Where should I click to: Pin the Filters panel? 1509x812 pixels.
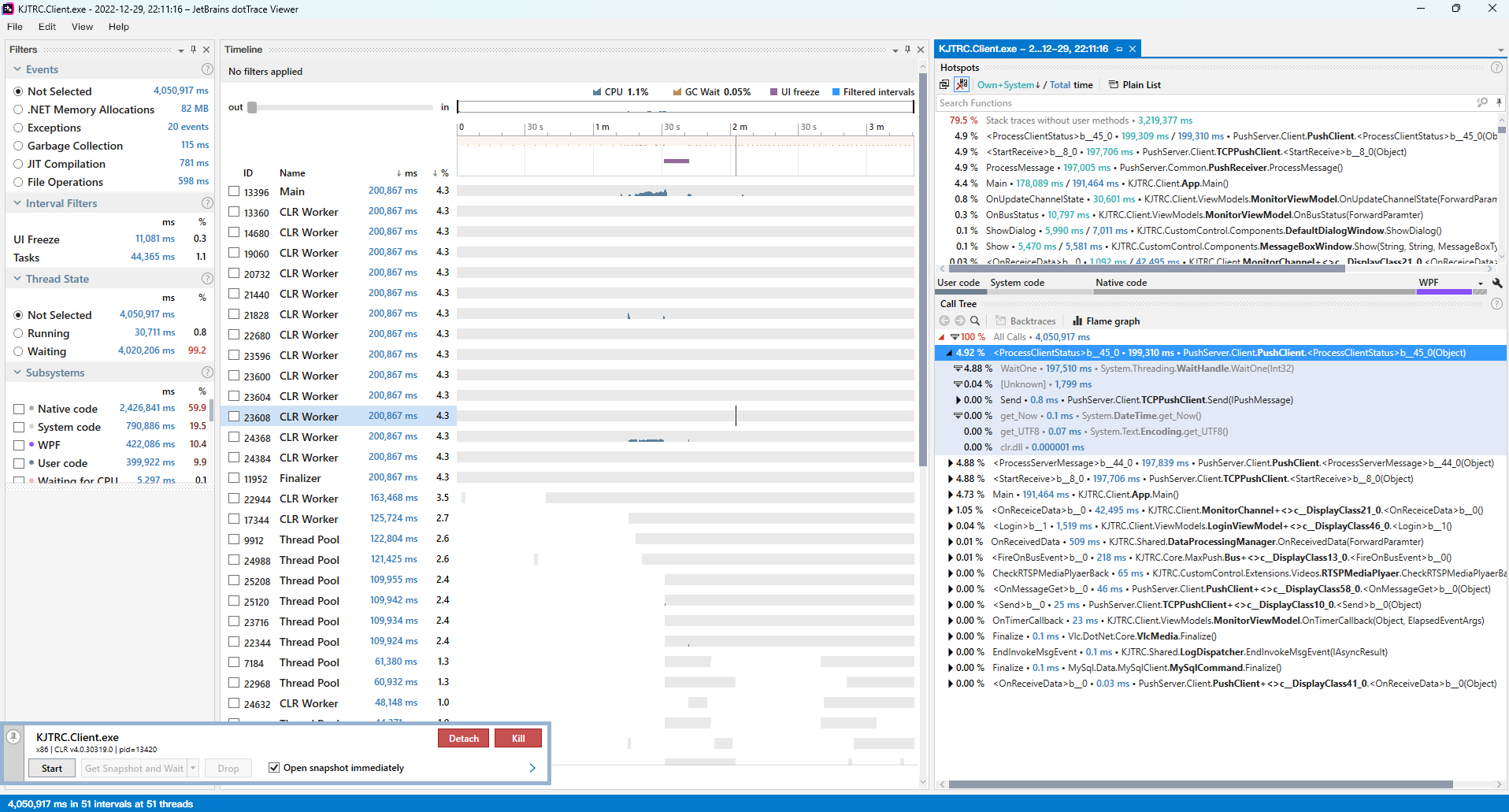point(193,50)
